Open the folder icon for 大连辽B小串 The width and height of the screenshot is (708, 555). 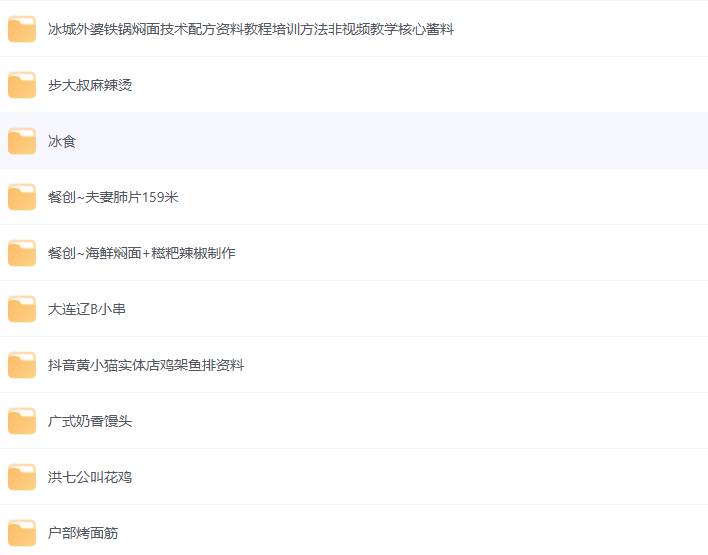pos(22,310)
